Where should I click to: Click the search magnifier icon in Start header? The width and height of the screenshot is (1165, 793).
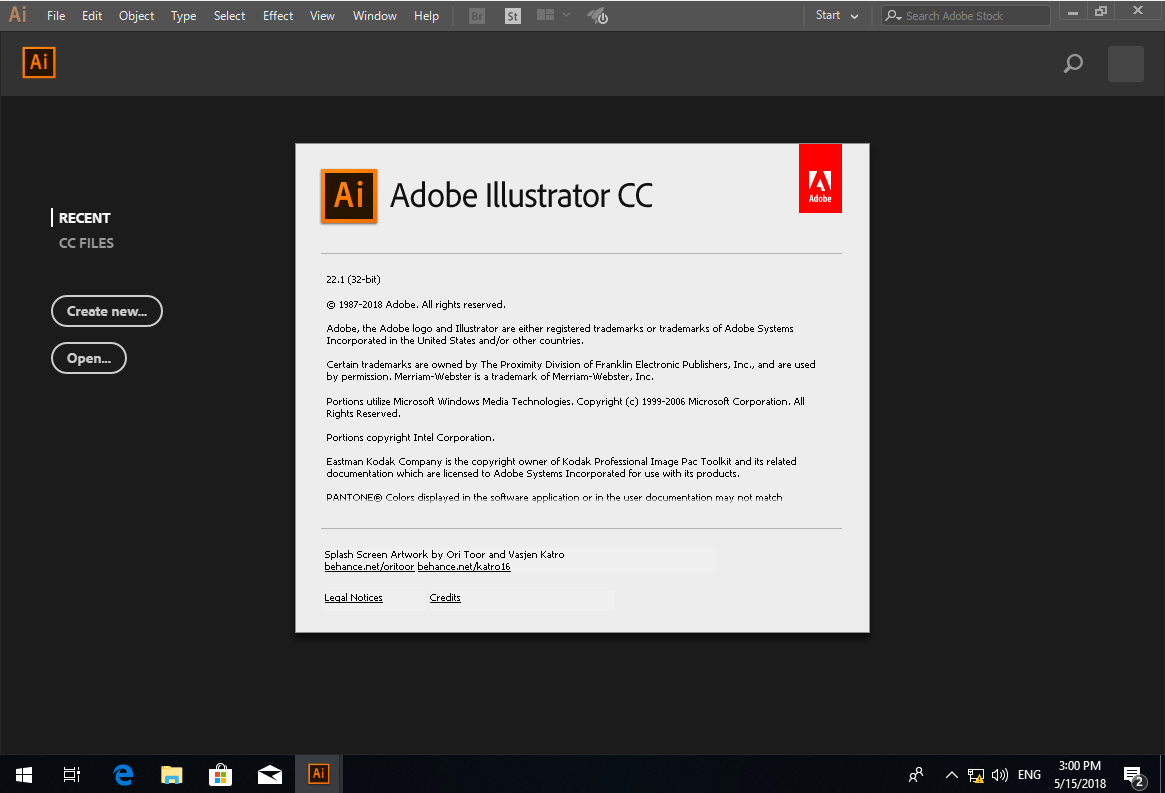point(1073,64)
